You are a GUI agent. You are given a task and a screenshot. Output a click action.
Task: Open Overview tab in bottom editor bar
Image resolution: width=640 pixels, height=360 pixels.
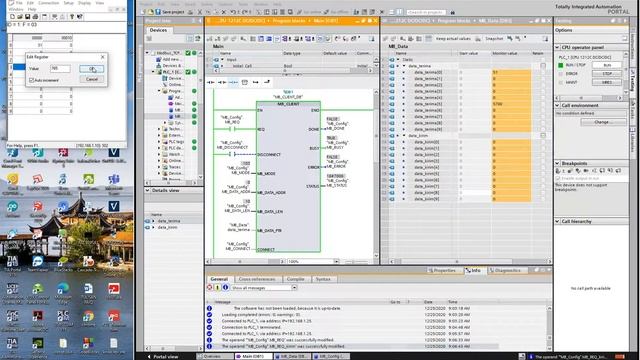213,356
